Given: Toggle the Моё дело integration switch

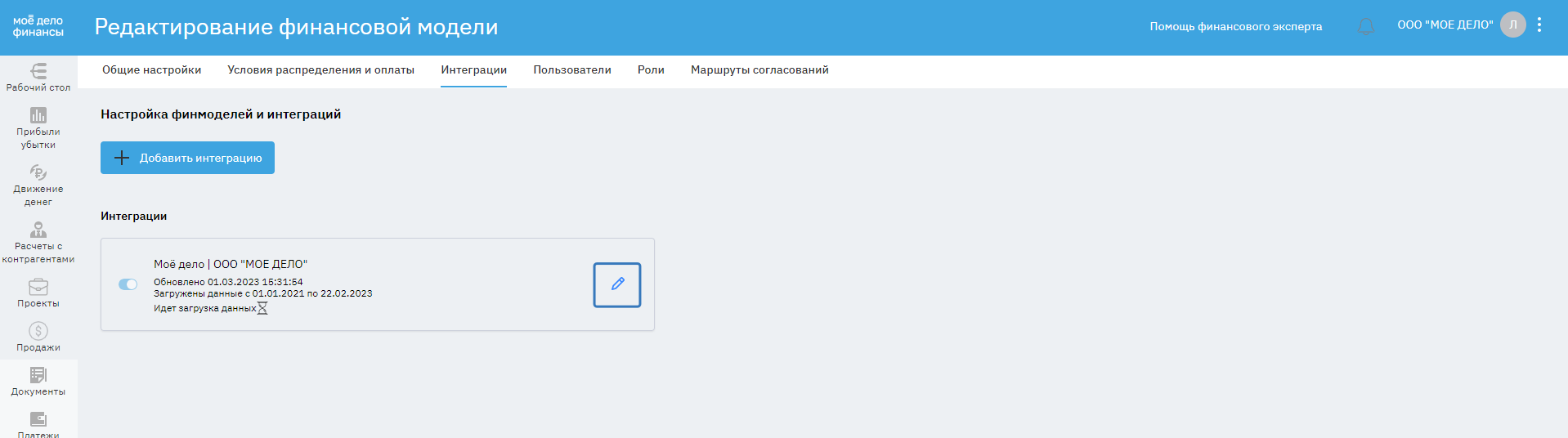Looking at the screenshot, I should 128,284.
